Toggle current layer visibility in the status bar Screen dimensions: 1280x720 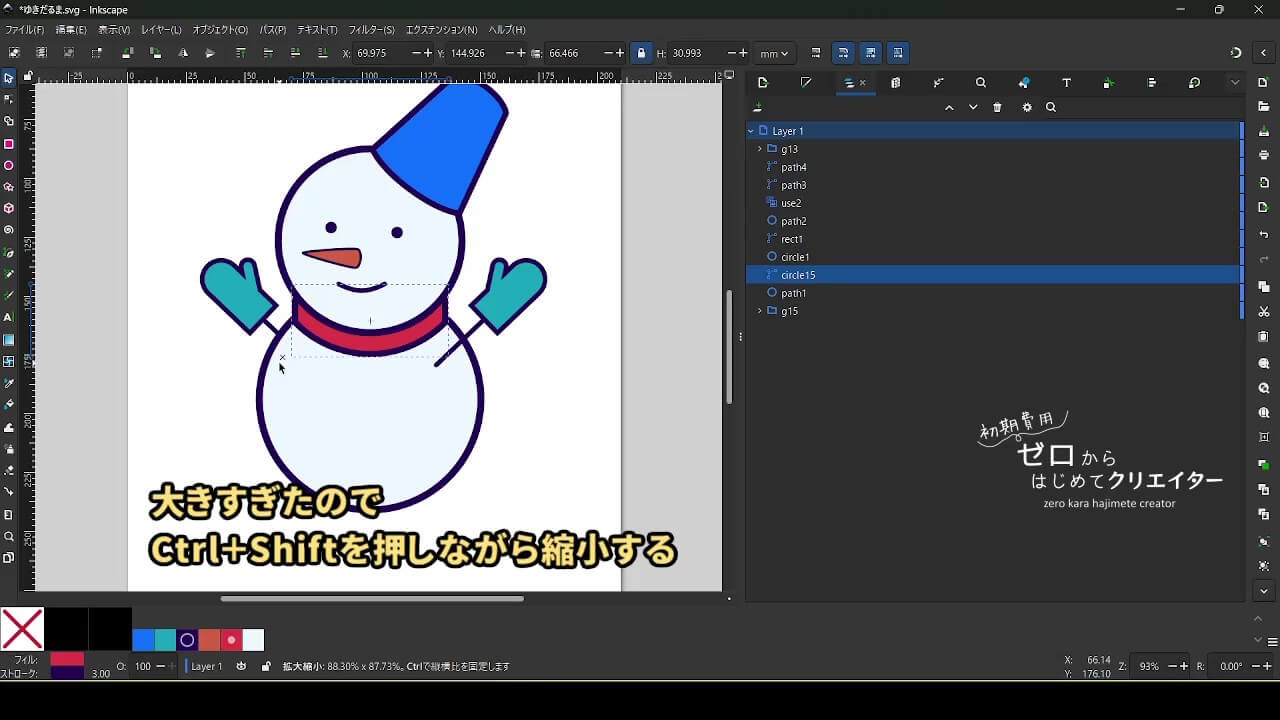click(x=241, y=666)
